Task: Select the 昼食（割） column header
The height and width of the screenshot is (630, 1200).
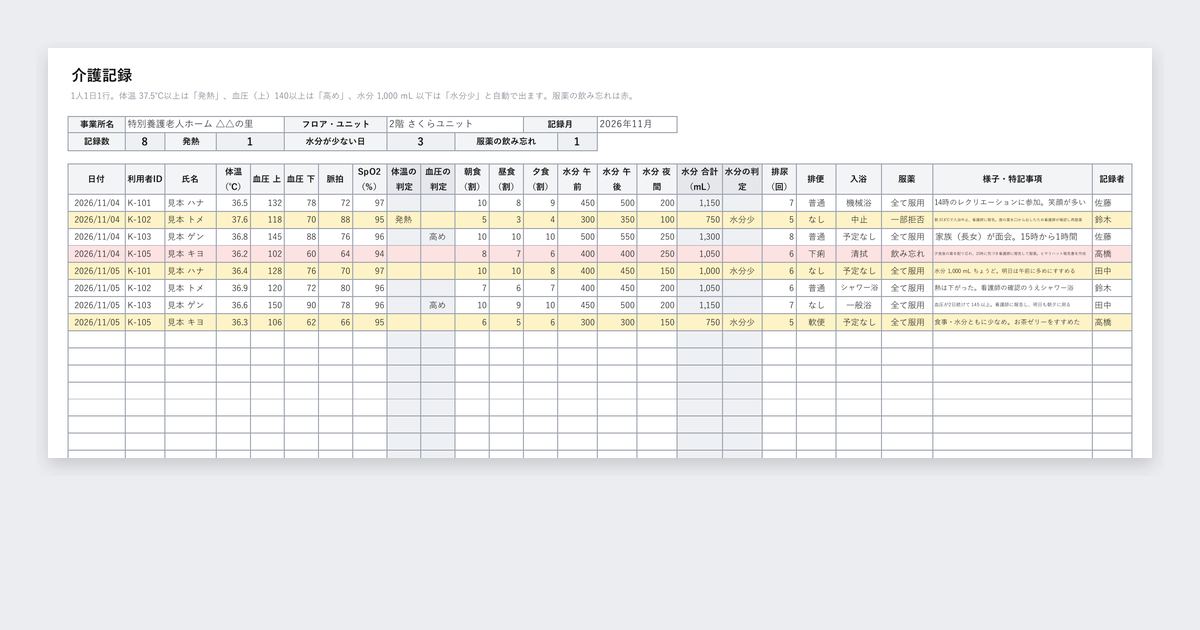Action: (506, 179)
